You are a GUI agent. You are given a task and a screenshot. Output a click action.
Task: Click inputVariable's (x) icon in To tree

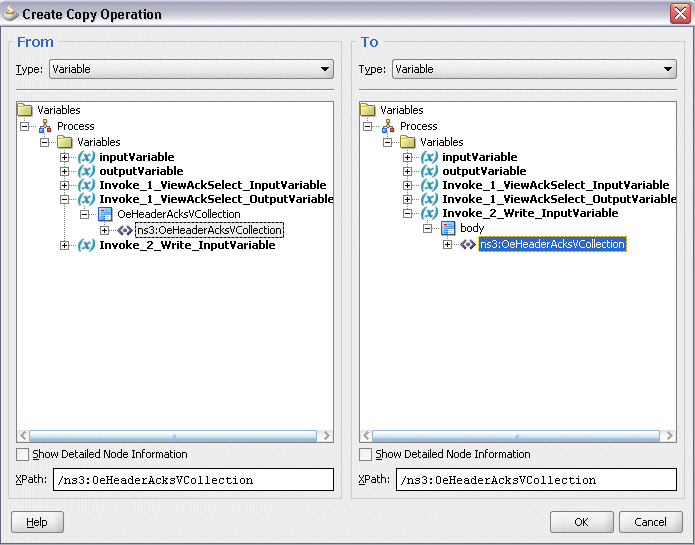coord(429,157)
